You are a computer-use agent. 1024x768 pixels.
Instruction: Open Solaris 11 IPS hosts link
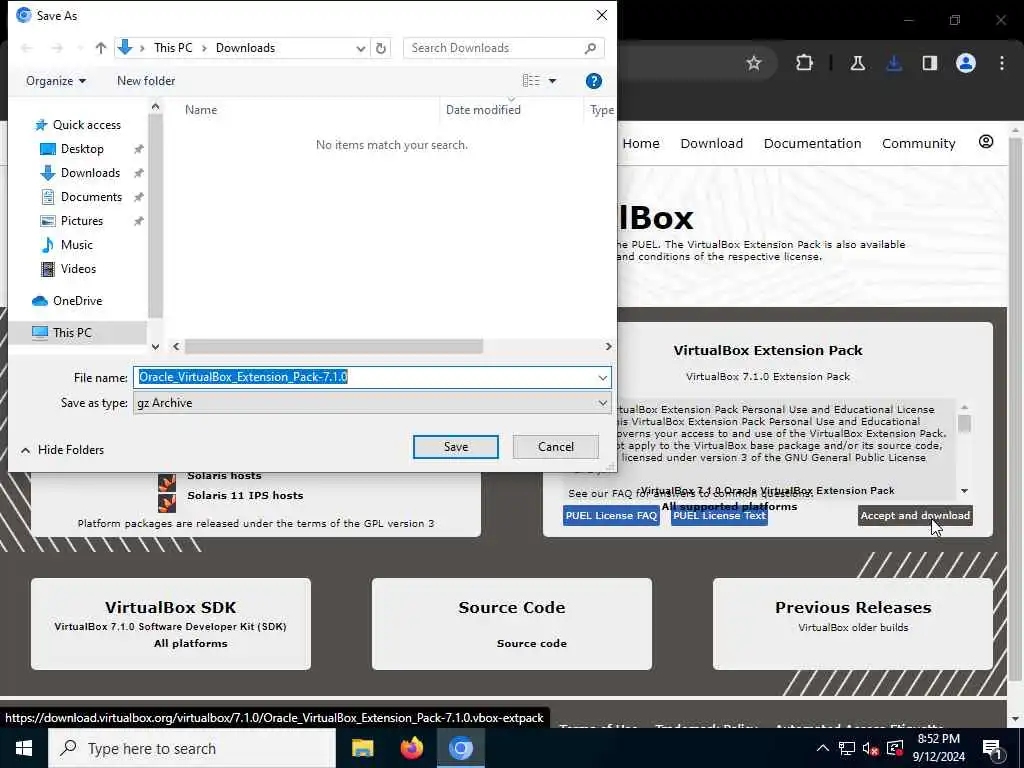(245, 496)
